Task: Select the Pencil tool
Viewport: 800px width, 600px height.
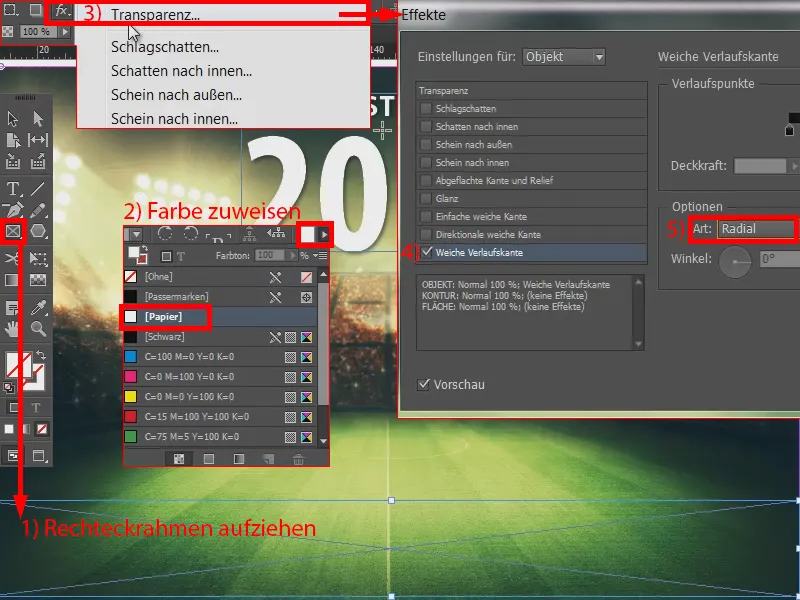Action: pyautogui.click(x=38, y=210)
